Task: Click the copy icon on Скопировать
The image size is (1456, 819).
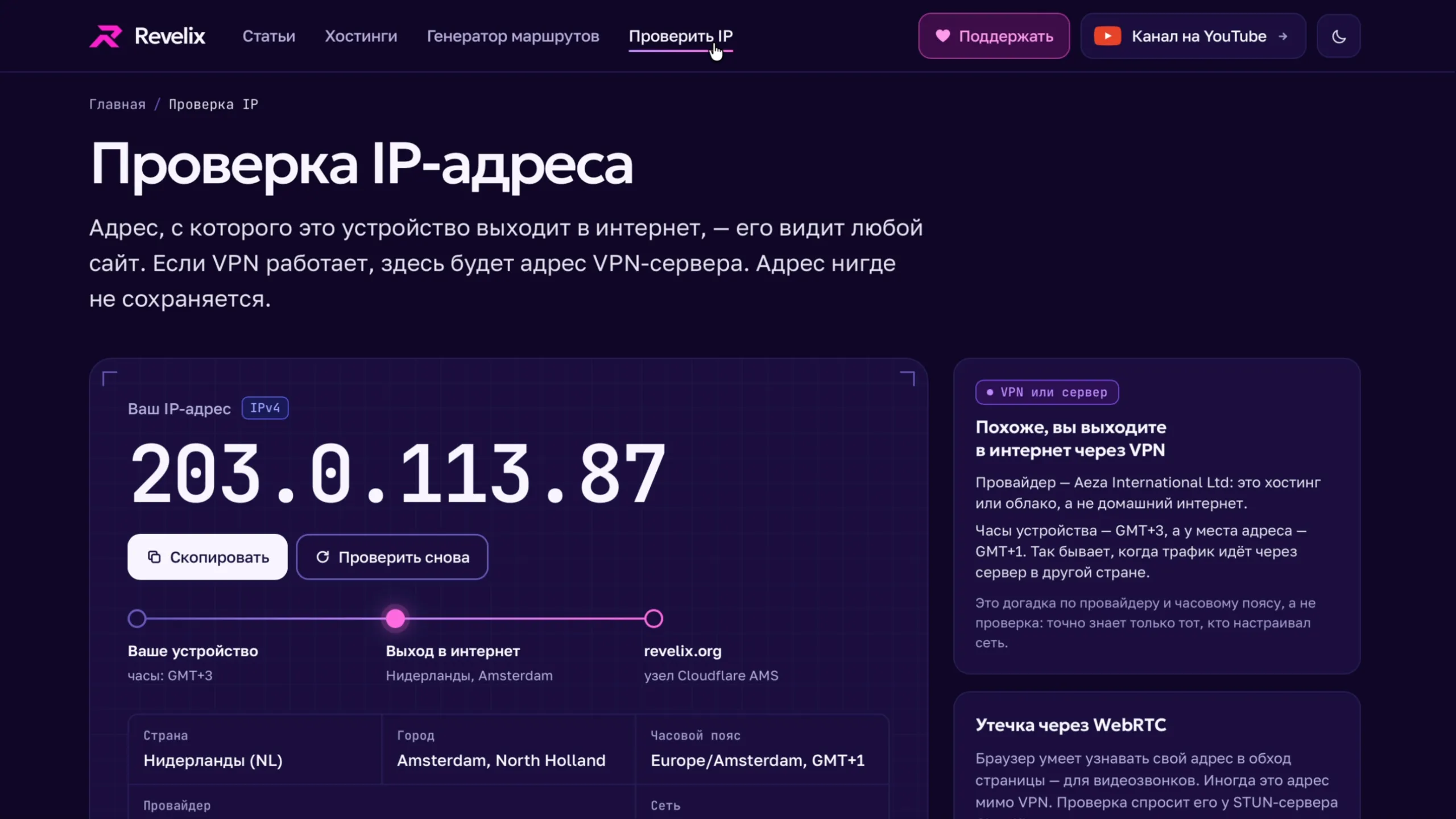Action: (154, 557)
